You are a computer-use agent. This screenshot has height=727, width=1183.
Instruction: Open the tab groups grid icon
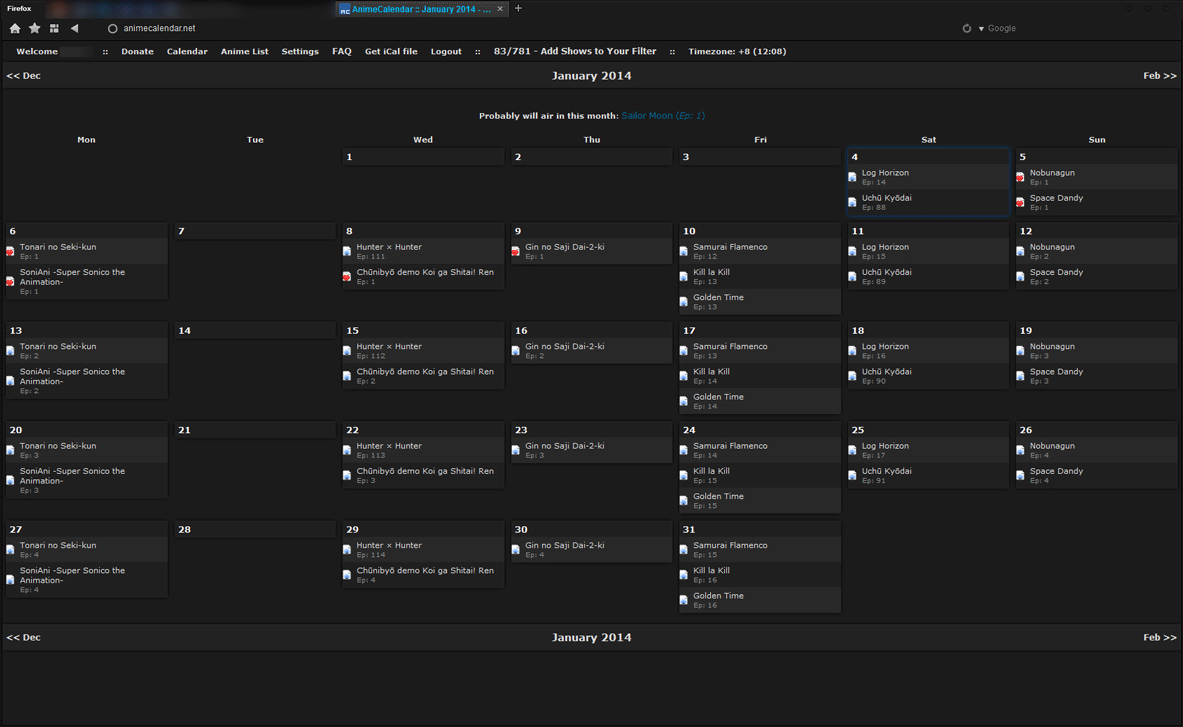click(x=54, y=29)
